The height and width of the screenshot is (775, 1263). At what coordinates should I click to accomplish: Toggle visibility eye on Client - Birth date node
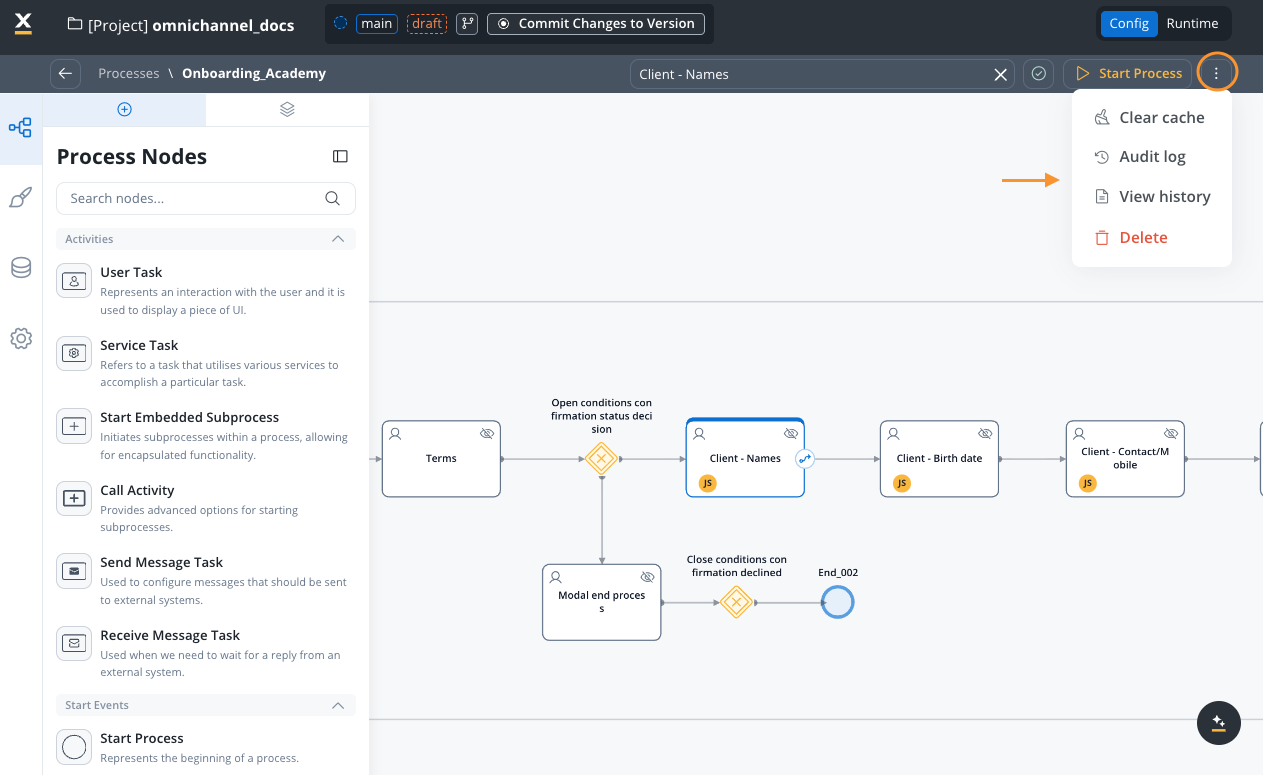click(985, 434)
